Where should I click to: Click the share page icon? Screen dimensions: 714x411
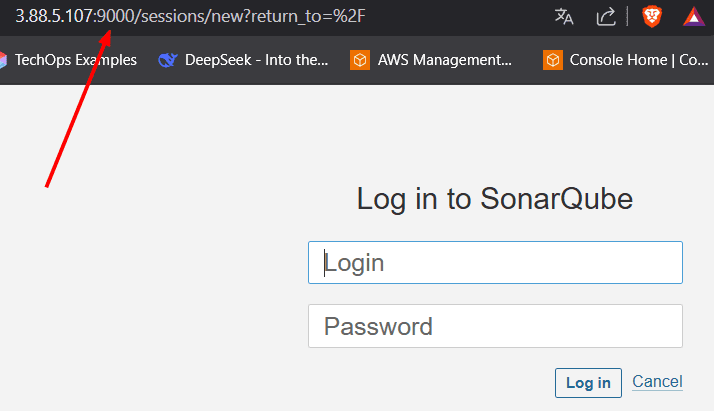[x=606, y=17]
